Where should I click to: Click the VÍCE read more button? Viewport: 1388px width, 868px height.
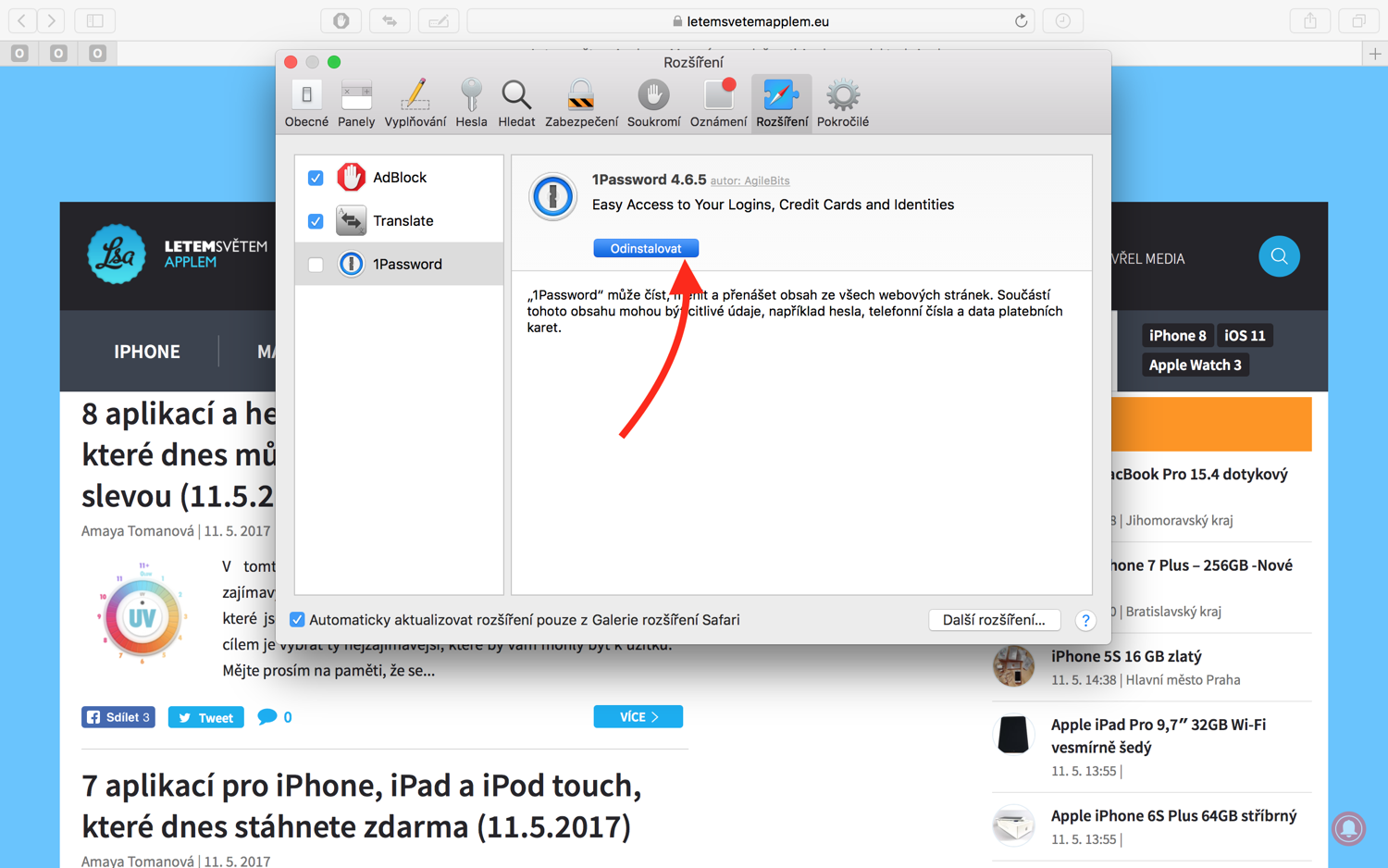[638, 716]
